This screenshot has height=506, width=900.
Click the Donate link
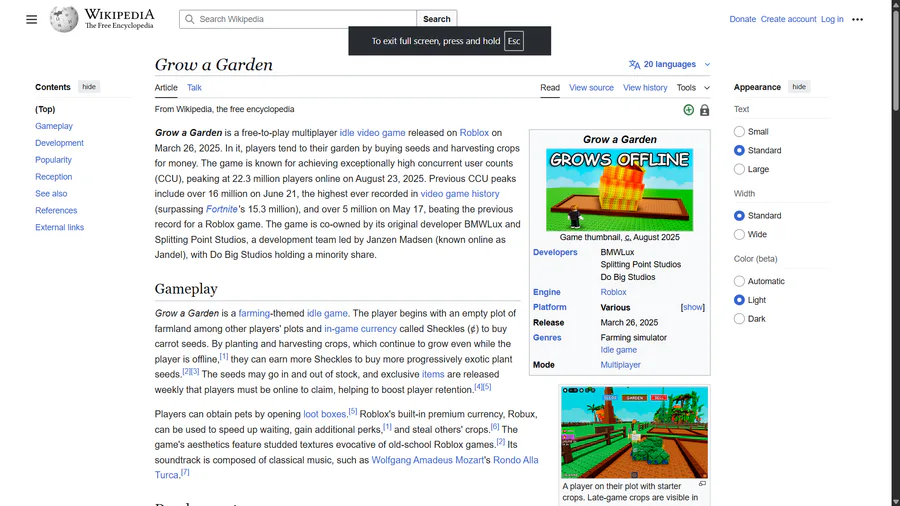pyautogui.click(x=743, y=19)
